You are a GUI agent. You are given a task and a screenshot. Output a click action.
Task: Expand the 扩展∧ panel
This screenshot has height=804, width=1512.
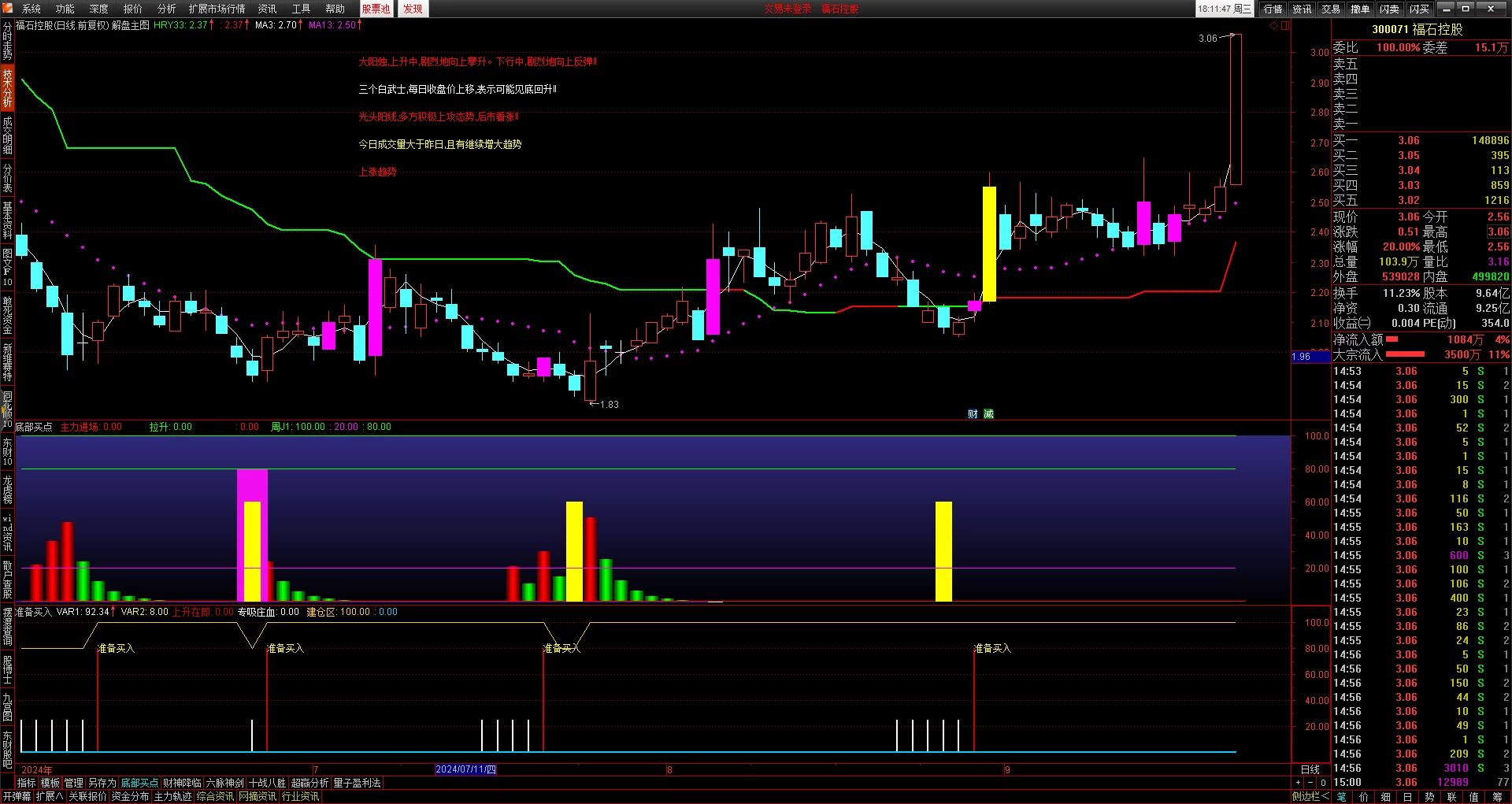(x=50, y=796)
